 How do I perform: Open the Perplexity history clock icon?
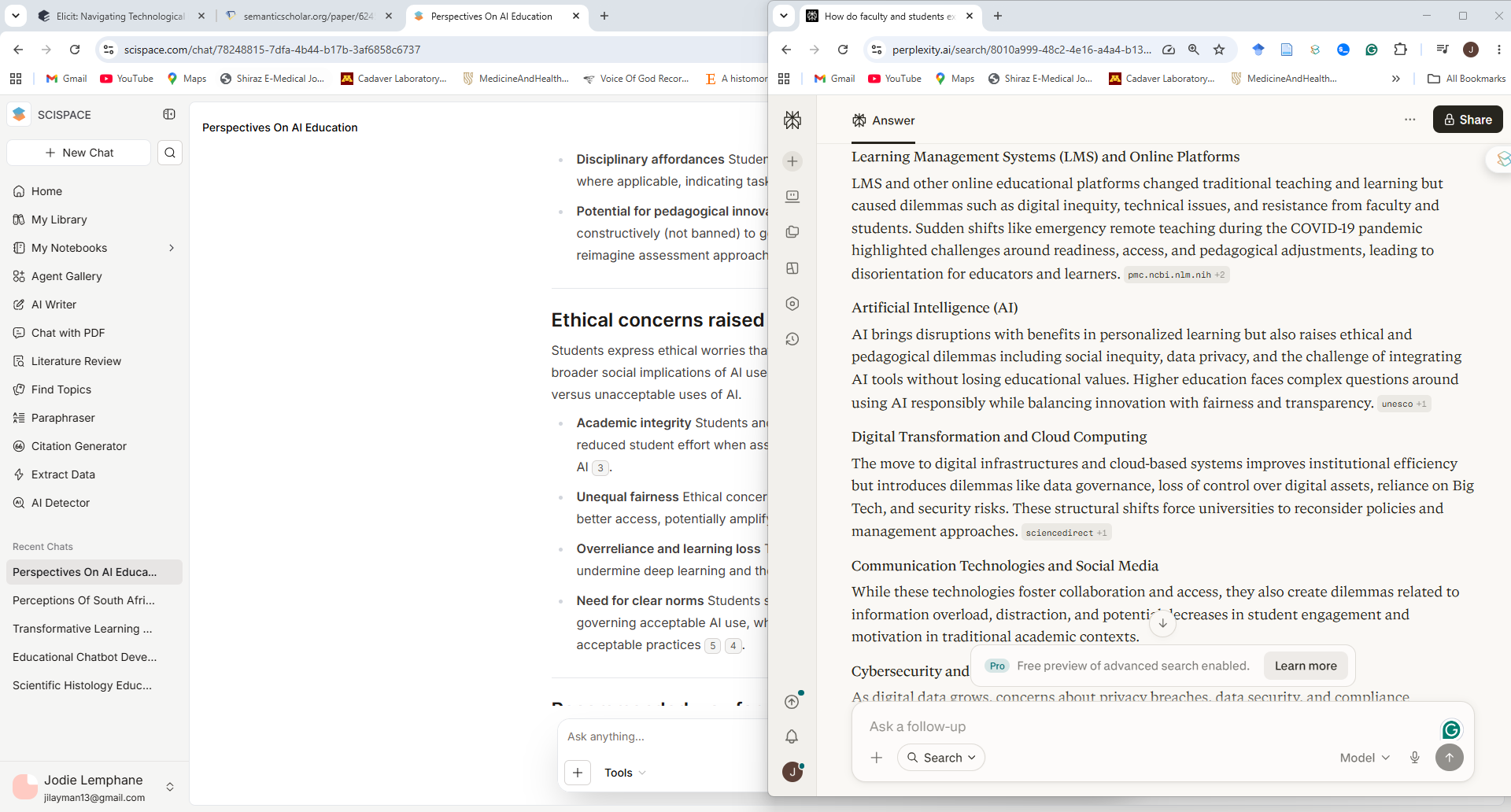(x=792, y=339)
